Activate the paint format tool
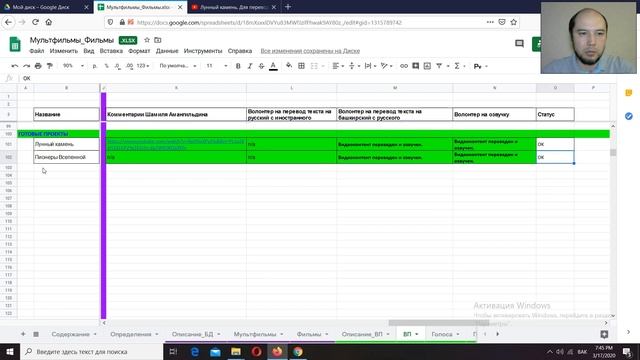 coord(50,66)
